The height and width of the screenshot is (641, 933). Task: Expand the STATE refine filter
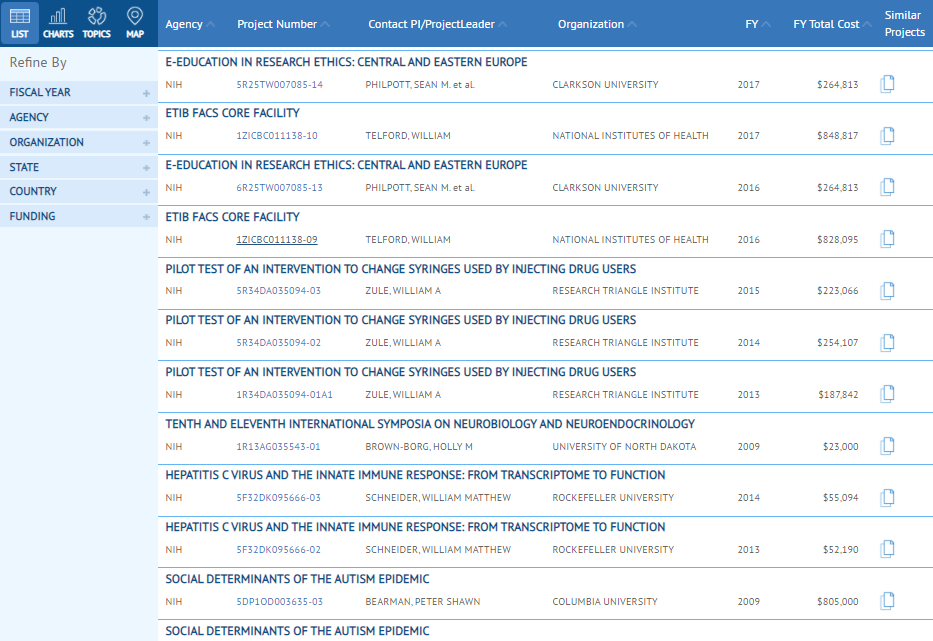coord(79,167)
